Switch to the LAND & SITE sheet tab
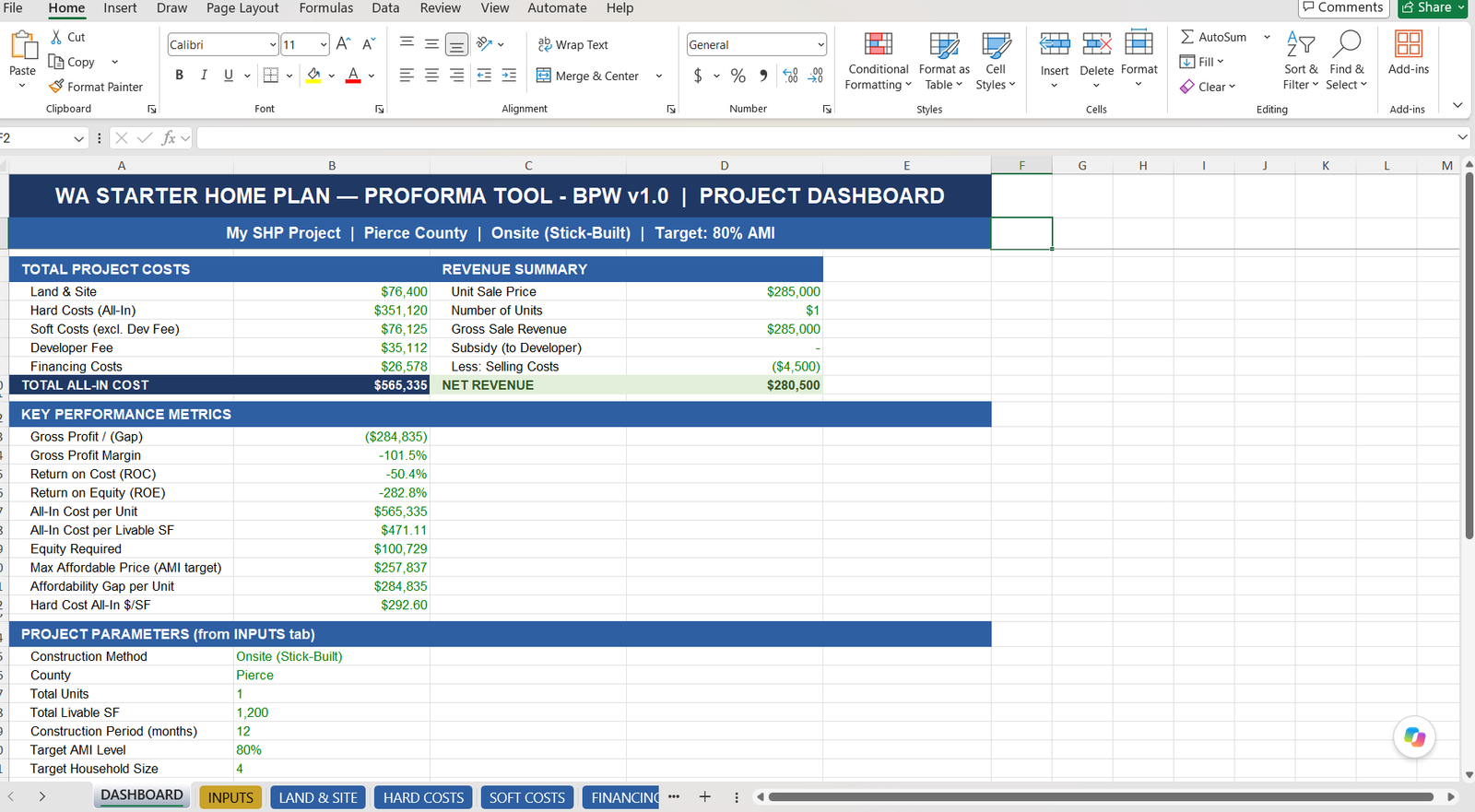 point(318,797)
